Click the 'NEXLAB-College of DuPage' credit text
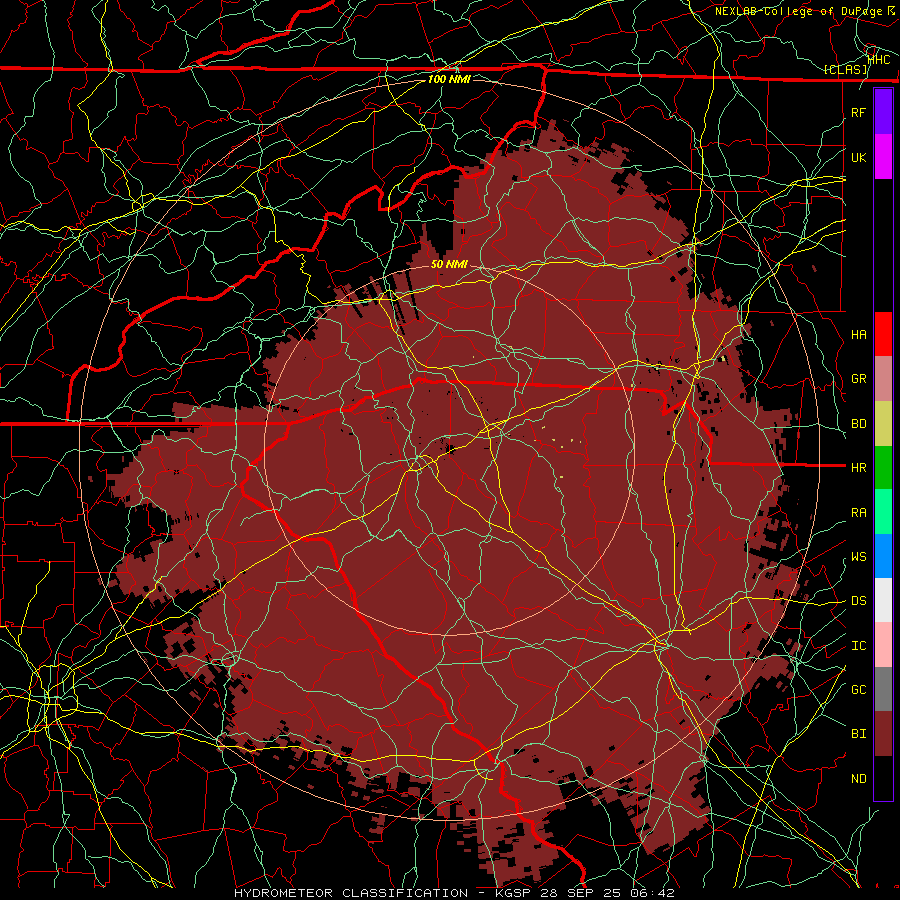The width and height of the screenshot is (900, 900). coord(798,11)
